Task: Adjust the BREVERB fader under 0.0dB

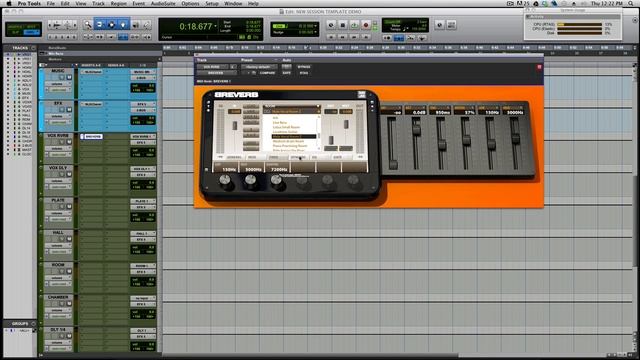Action: pos(416,130)
